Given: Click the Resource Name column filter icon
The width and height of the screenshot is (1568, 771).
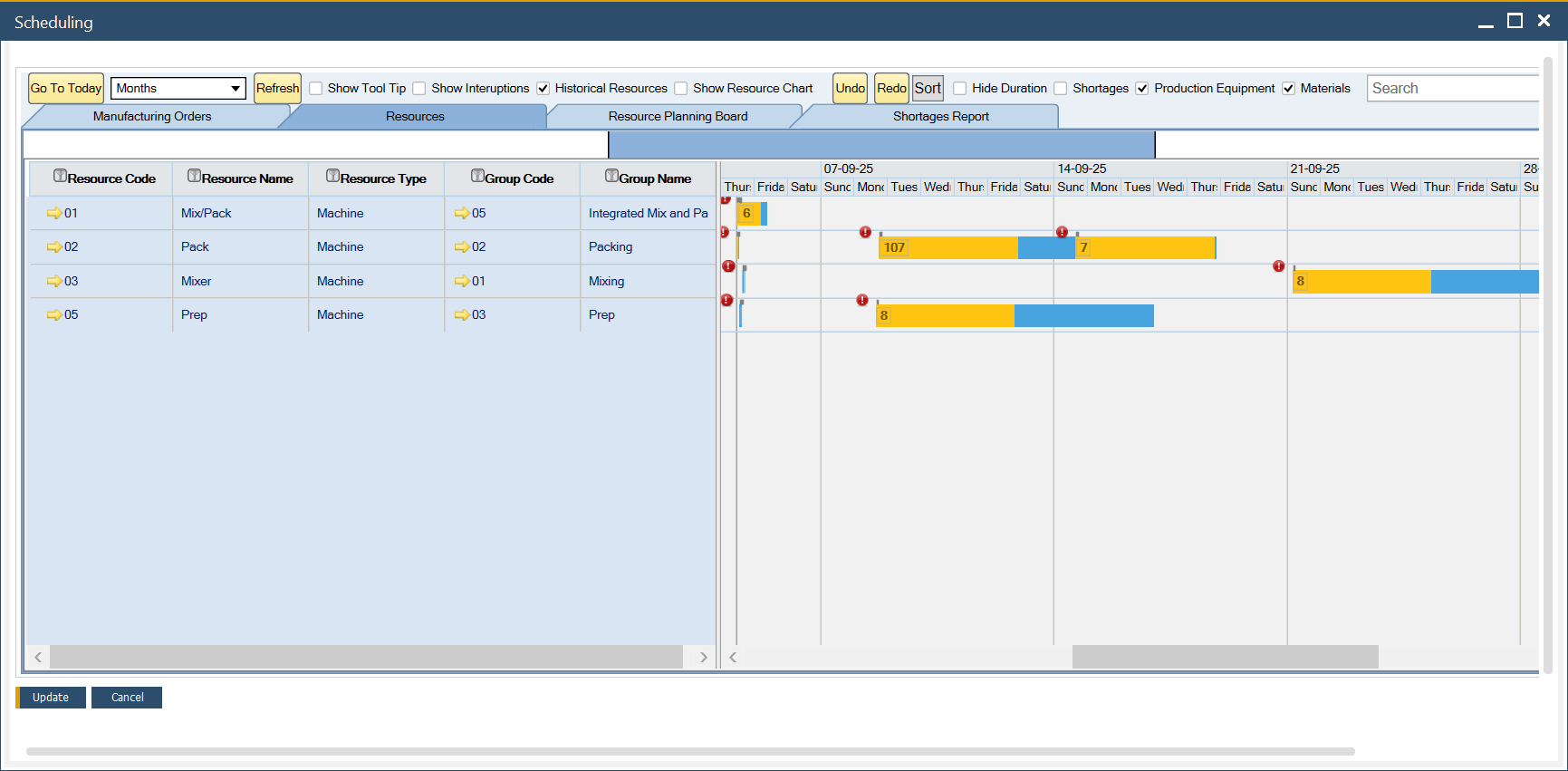Looking at the screenshot, I should pyautogui.click(x=194, y=176).
